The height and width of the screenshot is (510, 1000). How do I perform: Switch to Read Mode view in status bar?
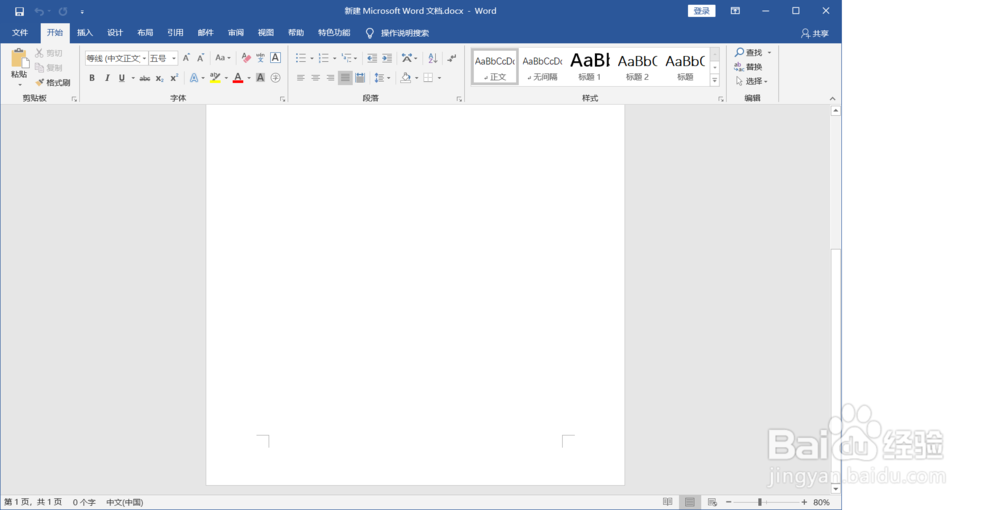(x=667, y=502)
